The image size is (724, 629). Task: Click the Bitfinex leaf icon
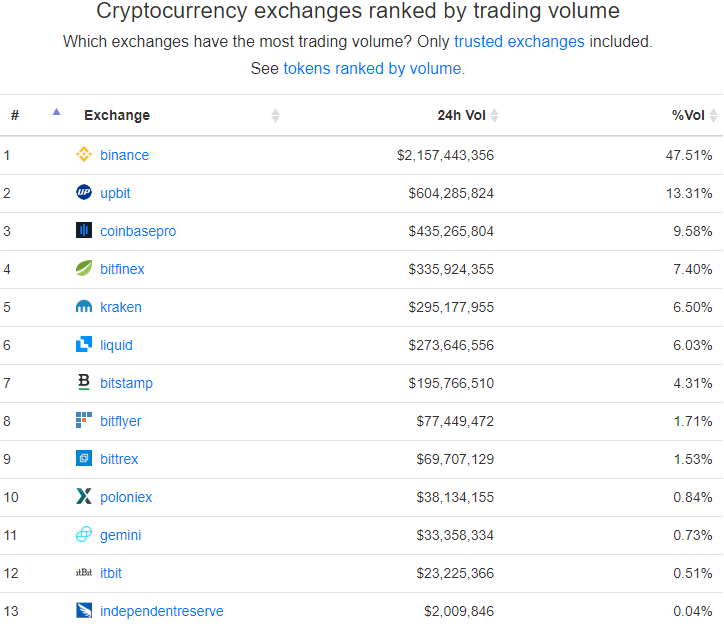pyautogui.click(x=84, y=269)
